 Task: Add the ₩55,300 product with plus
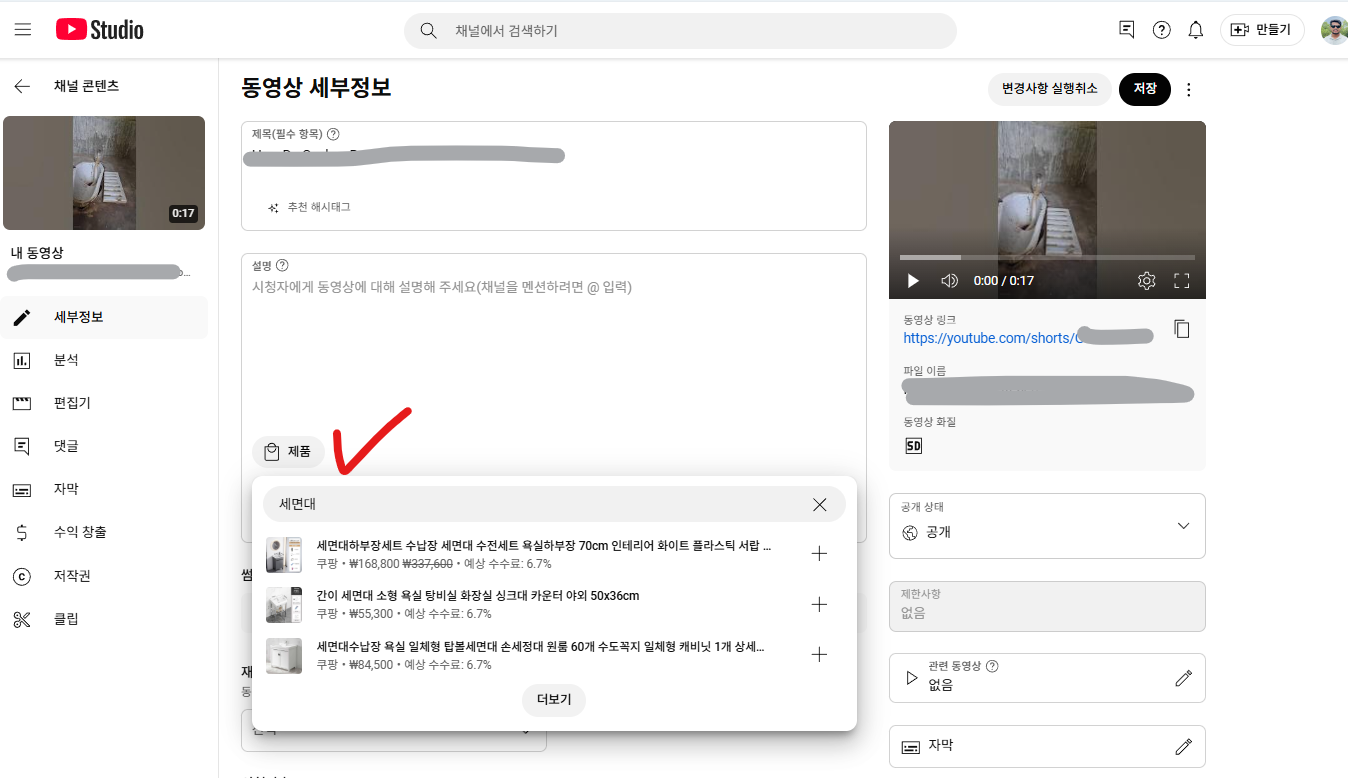(x=819, y=604)
